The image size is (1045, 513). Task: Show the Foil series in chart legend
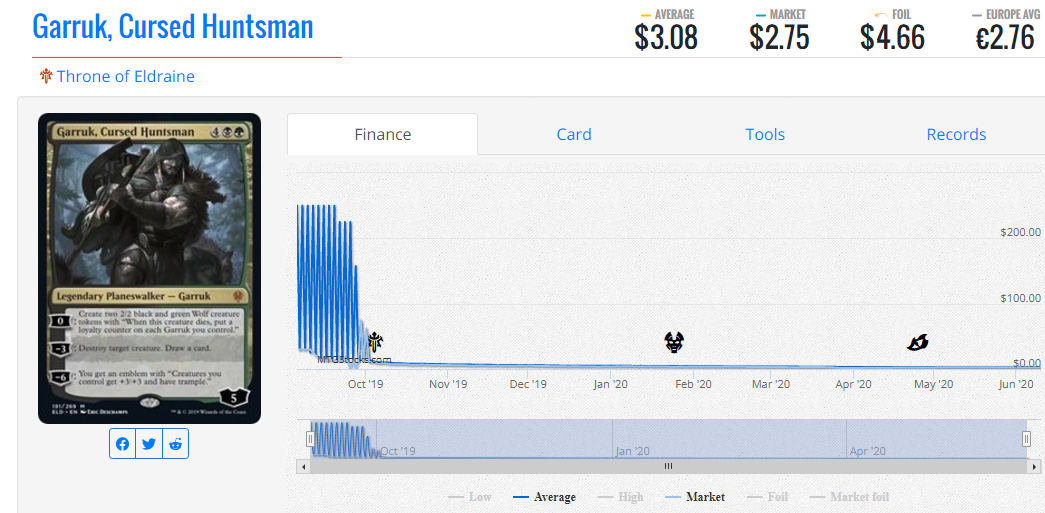(x=766, y=497)
